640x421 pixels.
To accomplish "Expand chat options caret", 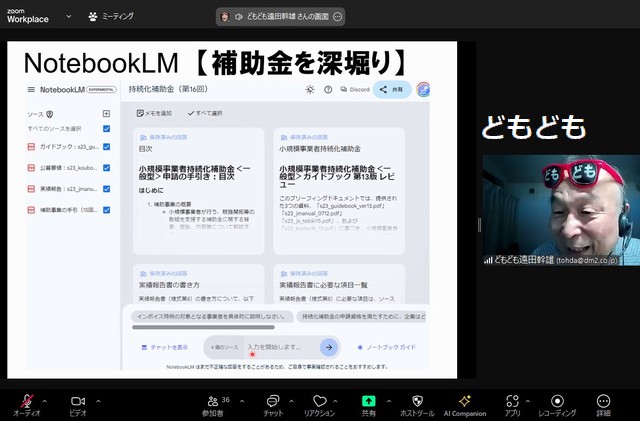I will pos(291,401).
